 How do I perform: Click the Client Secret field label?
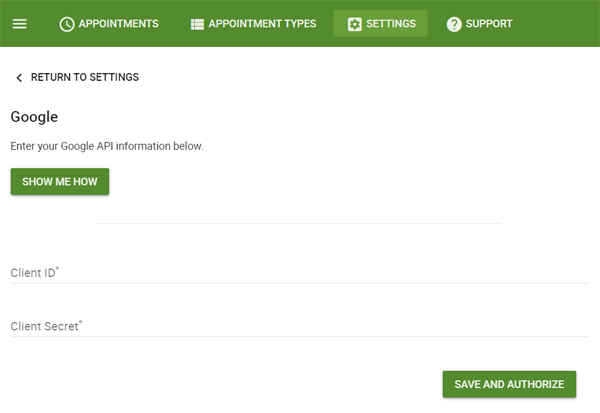[46, 326]
